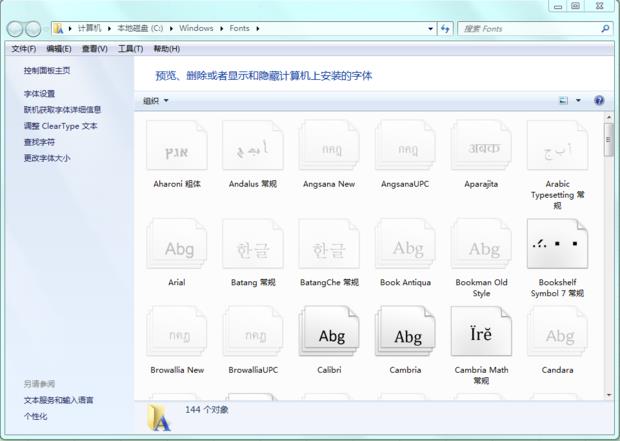Select the BatangChe font icon
Viewport: 620px width, 441px height.
pos(329,244)
